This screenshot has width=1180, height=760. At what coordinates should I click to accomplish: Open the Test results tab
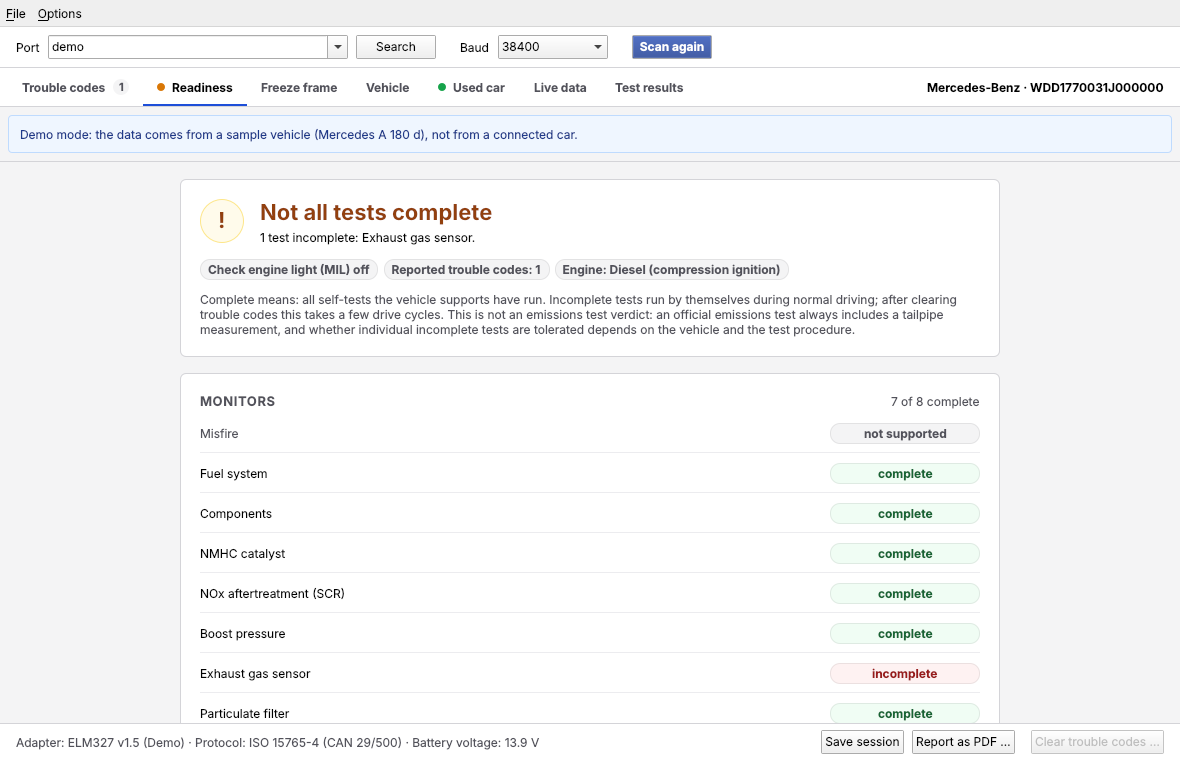649,87
